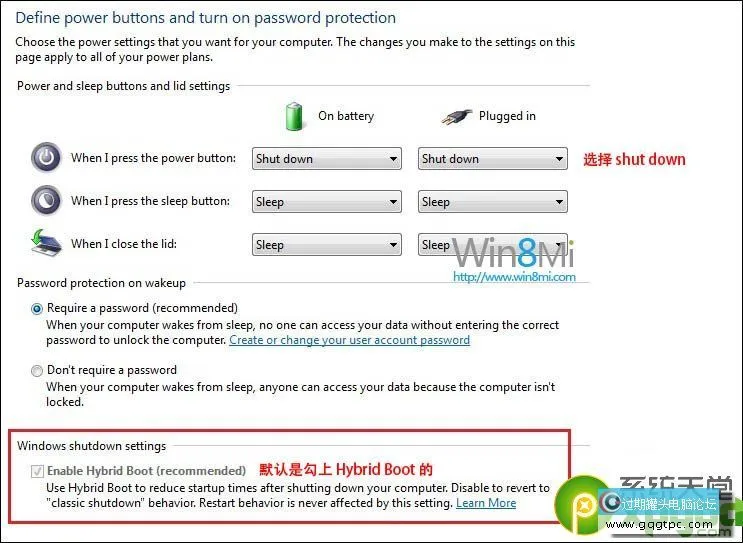The image size is (743, 543).
Task: Open power button Plugged in dropdown
Action: [492, 159]
